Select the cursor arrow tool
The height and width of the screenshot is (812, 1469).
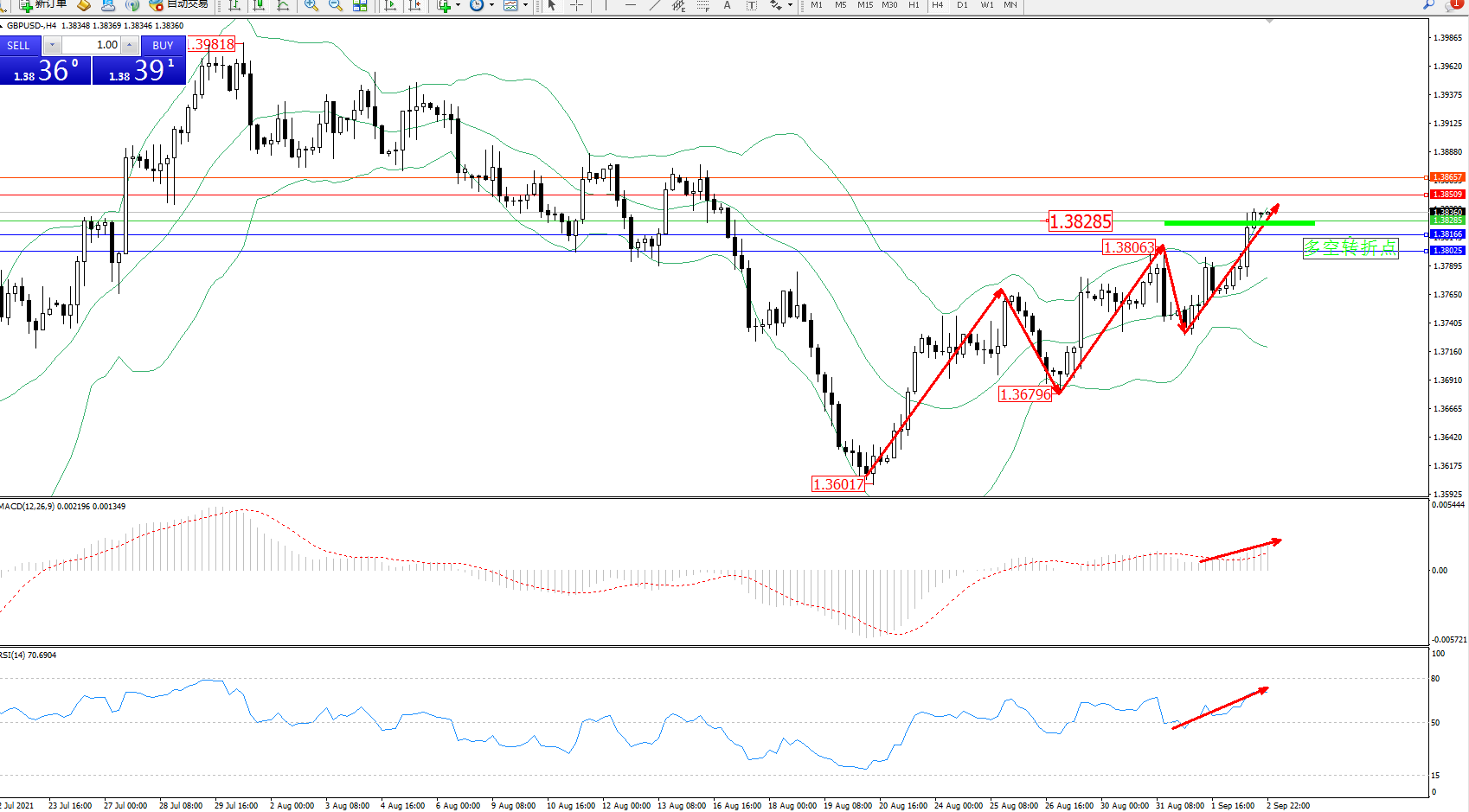tap(552, 5)
